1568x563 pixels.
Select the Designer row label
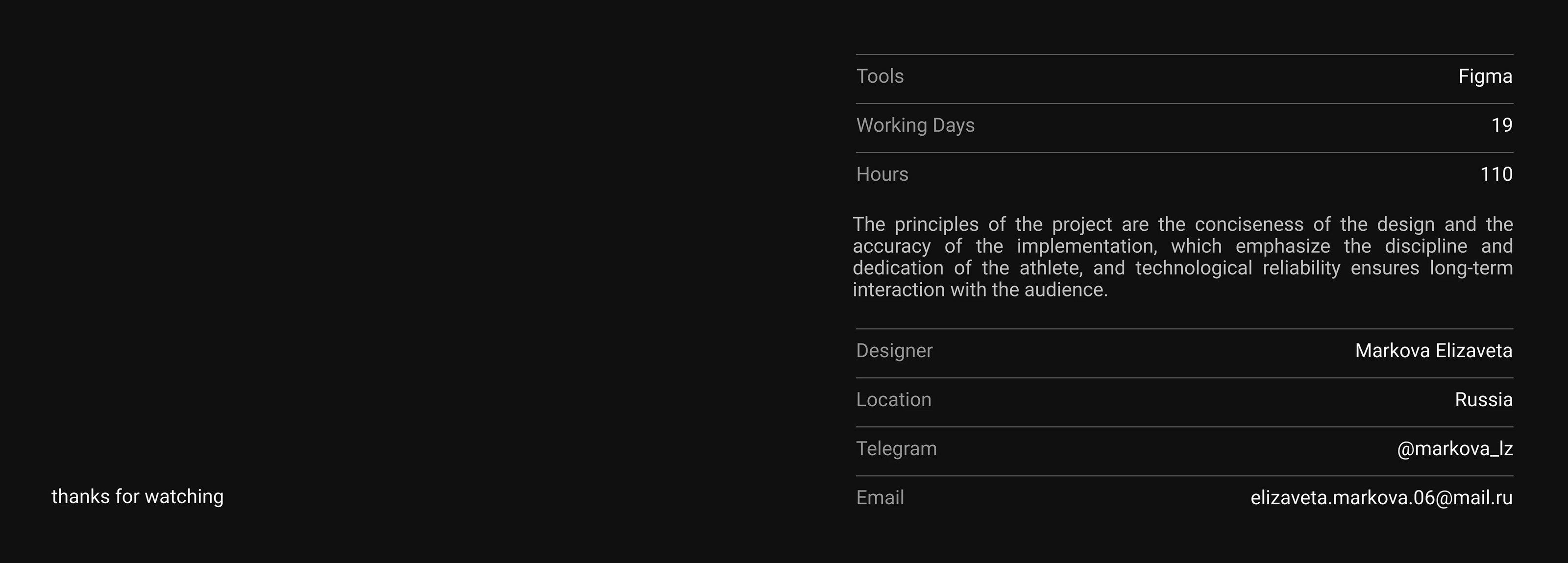tap(894, 351)
